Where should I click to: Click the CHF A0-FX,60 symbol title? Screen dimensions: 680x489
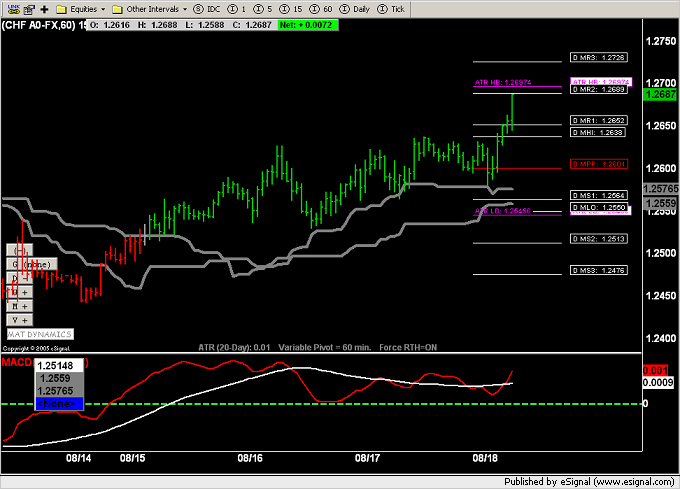pyautogui.click(x=43, y=25)
